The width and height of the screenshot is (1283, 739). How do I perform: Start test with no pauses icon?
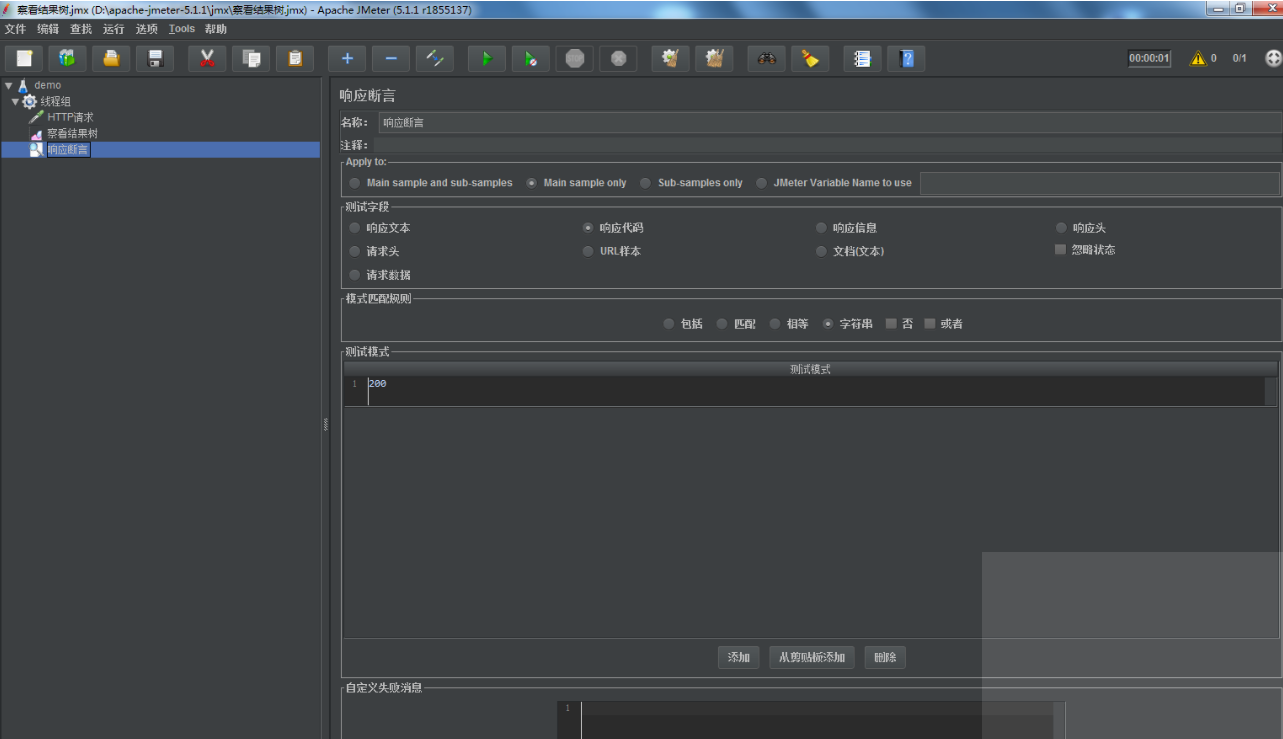click(x=531, y=58)
